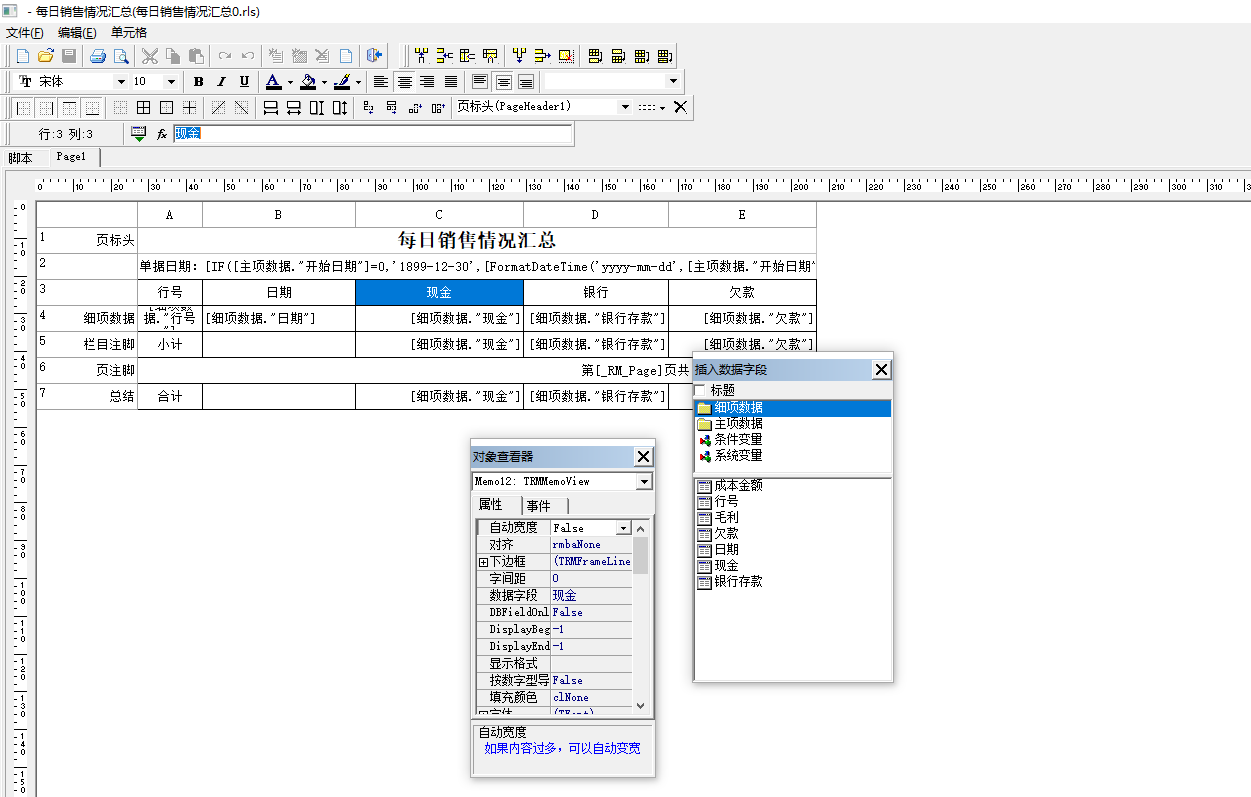This screenshot has width=1251, height=797.
Task: Open the 页标头(PageHeader1) band dropdown
Action: pos(625,107)
